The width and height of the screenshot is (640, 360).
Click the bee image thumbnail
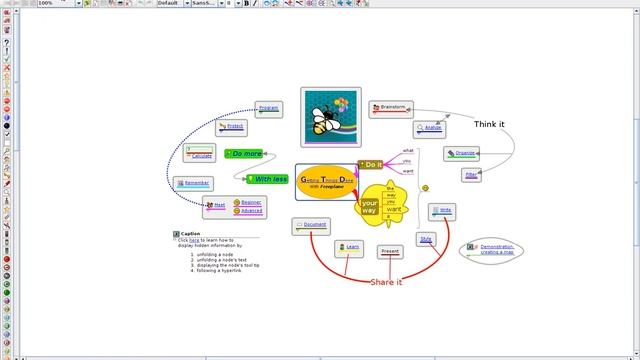click(x=331, y=117)
